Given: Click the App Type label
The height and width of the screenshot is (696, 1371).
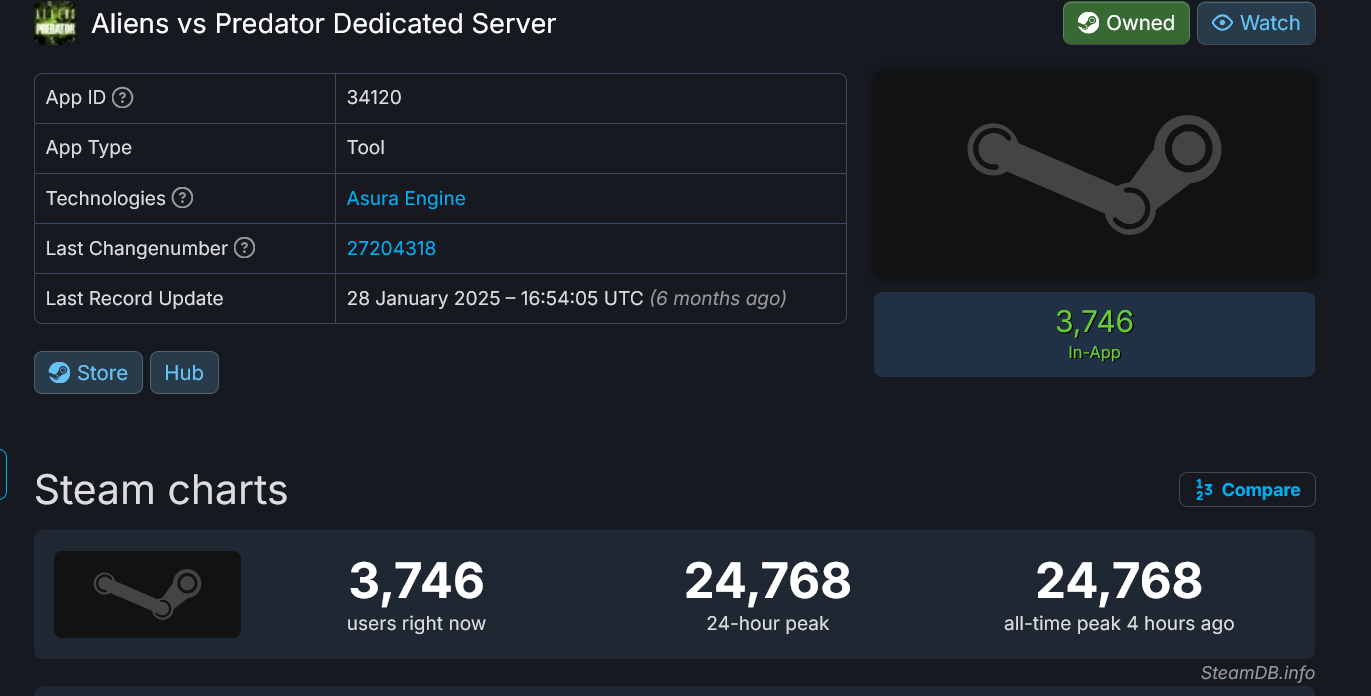Looking at the screenshot, I should click(89, 147).
